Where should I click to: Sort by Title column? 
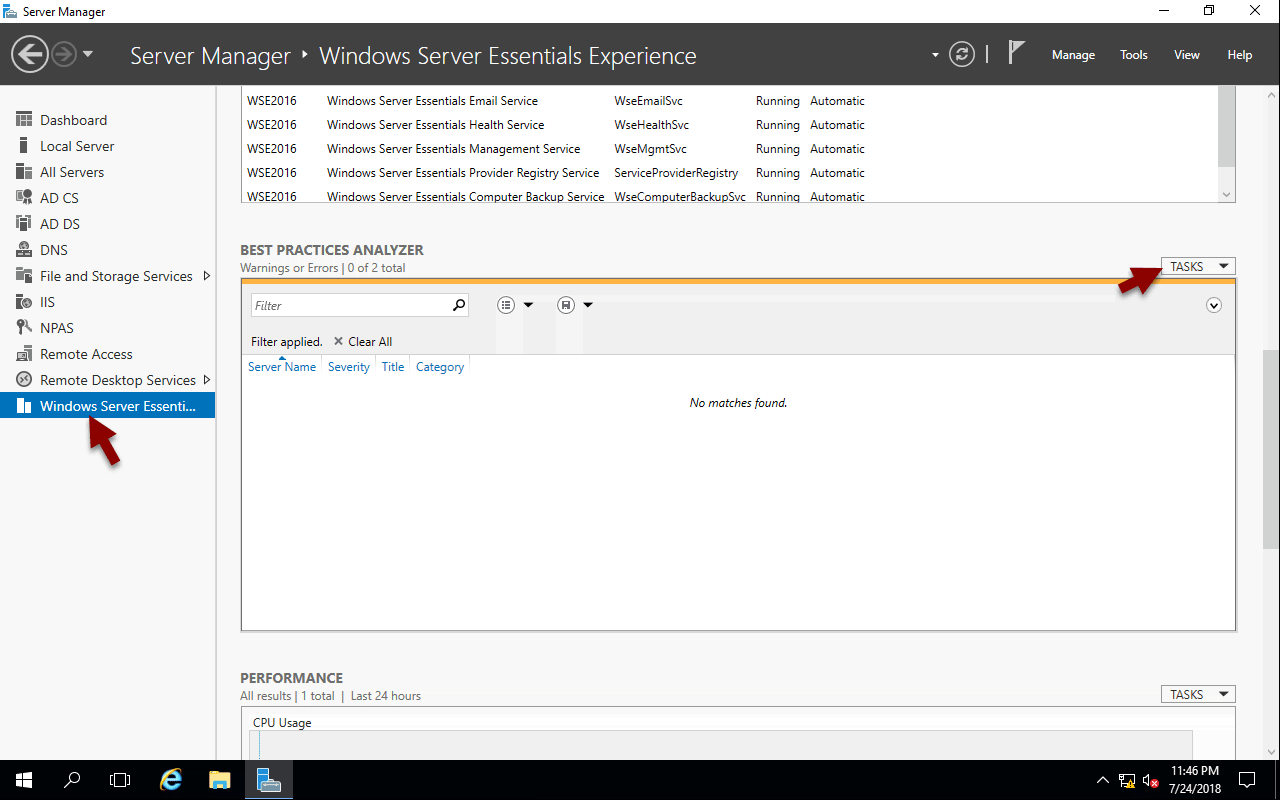393,367
